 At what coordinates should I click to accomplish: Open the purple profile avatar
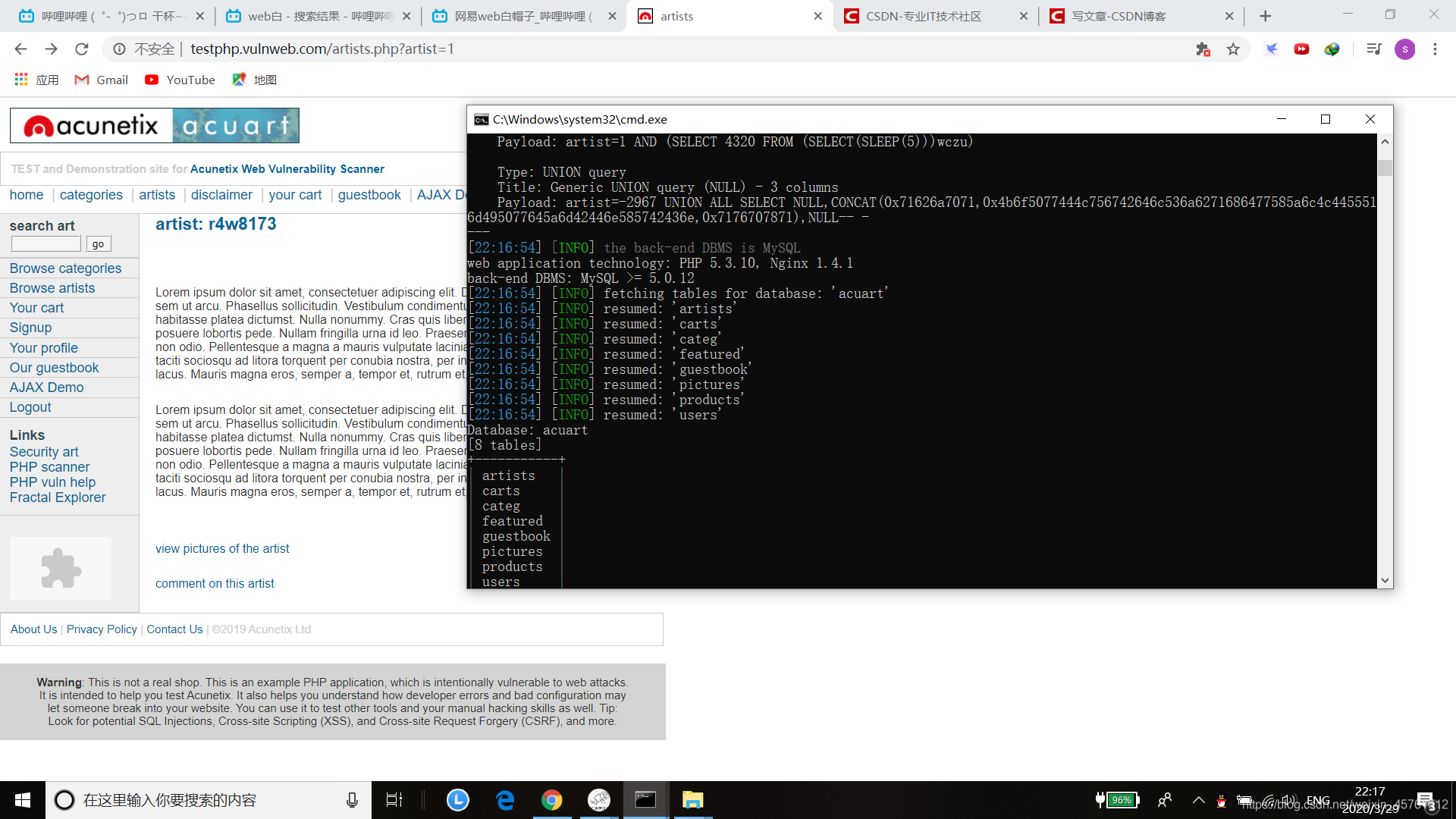(1404, 49)
